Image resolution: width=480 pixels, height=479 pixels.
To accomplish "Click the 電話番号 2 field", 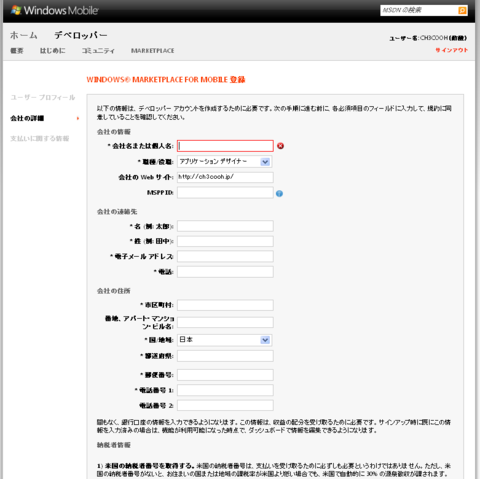I will [x=225, y=405].
